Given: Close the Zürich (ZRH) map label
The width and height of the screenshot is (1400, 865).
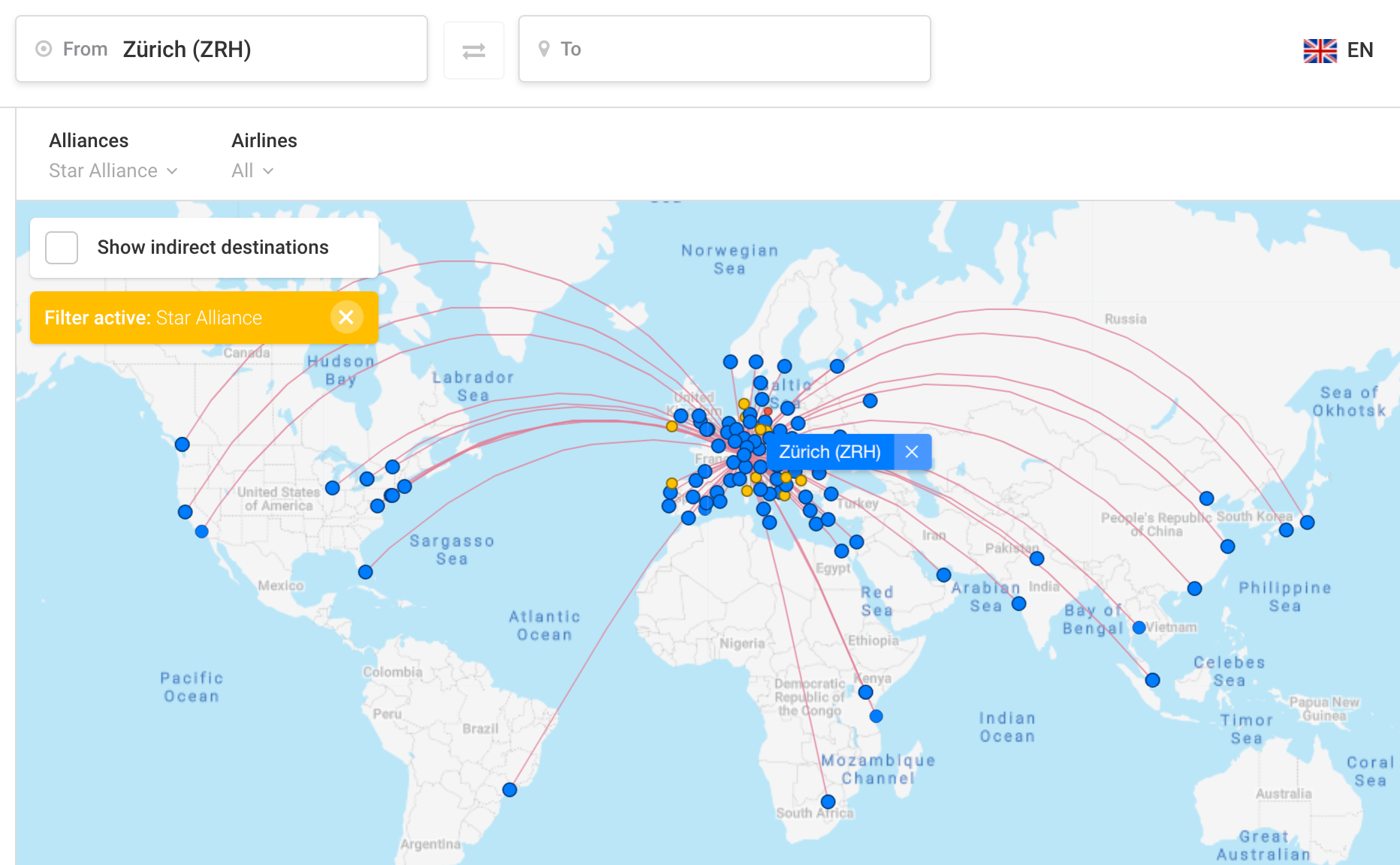Looking at the screenshot, I should [x=912, y=452].
